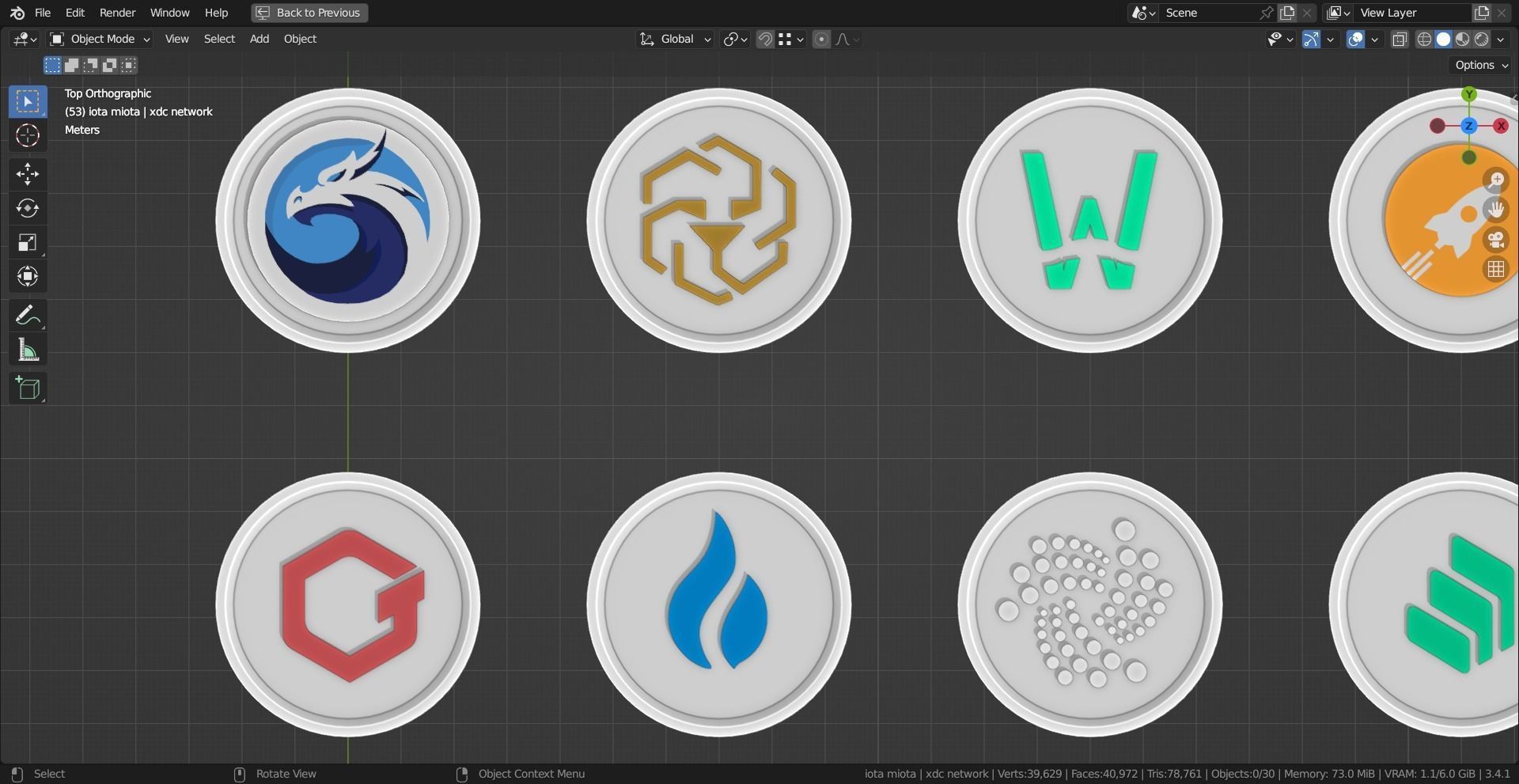Open the Edit menu
The height and width of the screenshot is (784, 1519).
pos(74,13)
